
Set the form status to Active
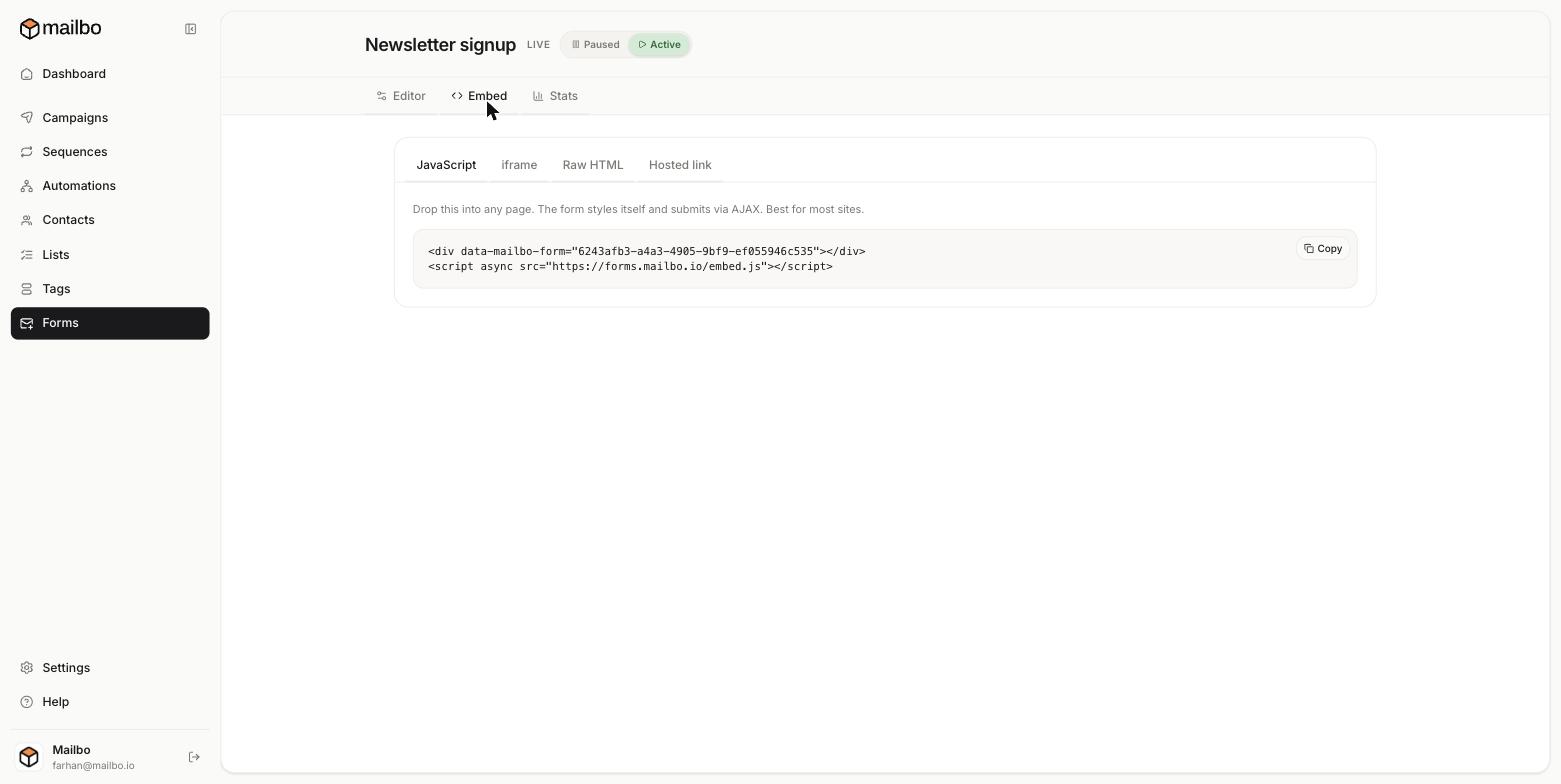click(x=660, y=45)
